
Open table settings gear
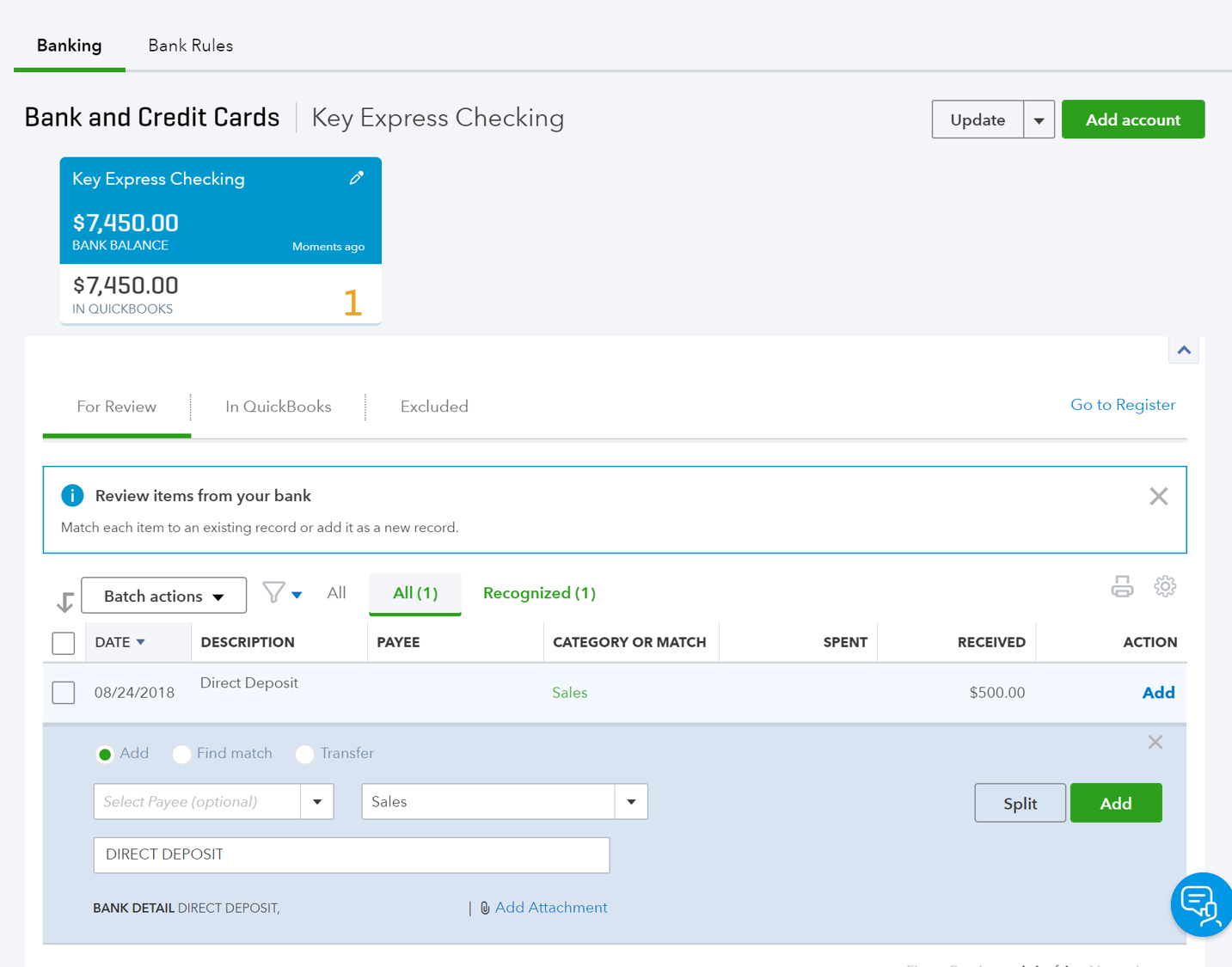tap(1165, 586)
